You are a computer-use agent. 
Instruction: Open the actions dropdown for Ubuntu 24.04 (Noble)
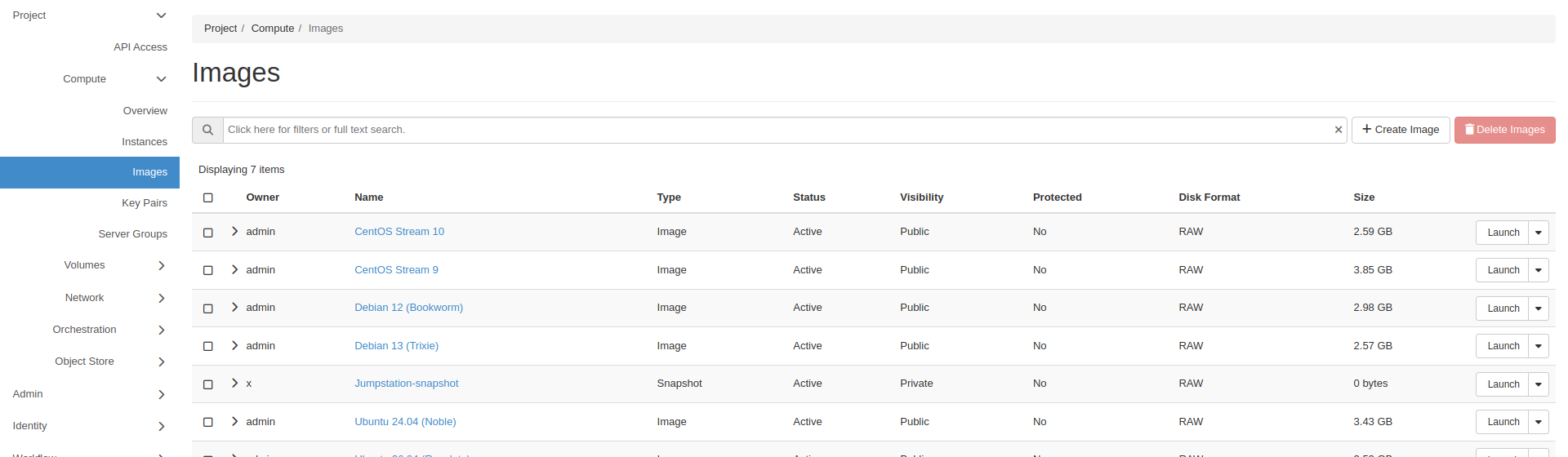click(1539, 422)
